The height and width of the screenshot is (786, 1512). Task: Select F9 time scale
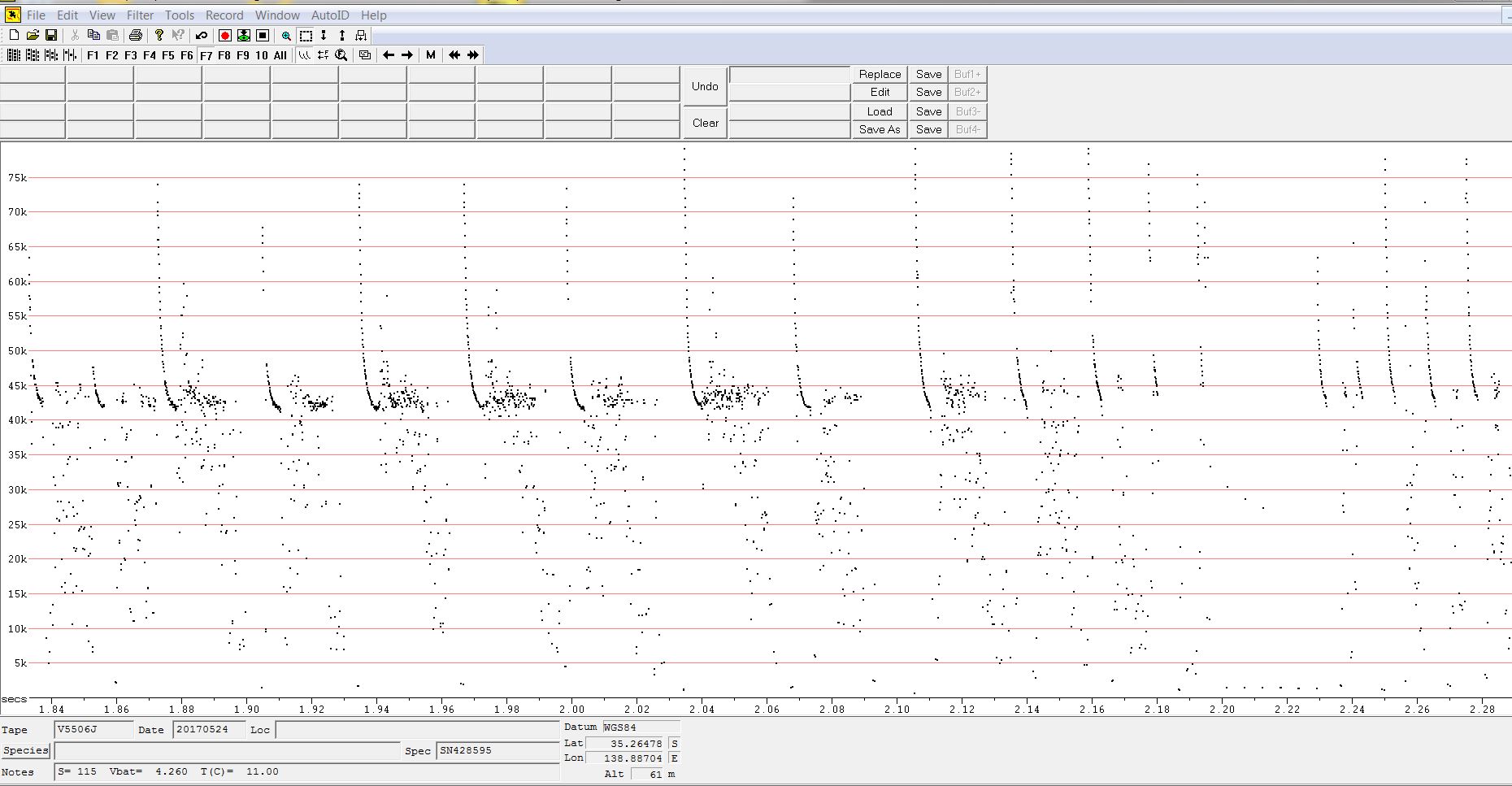click(243, 55)
